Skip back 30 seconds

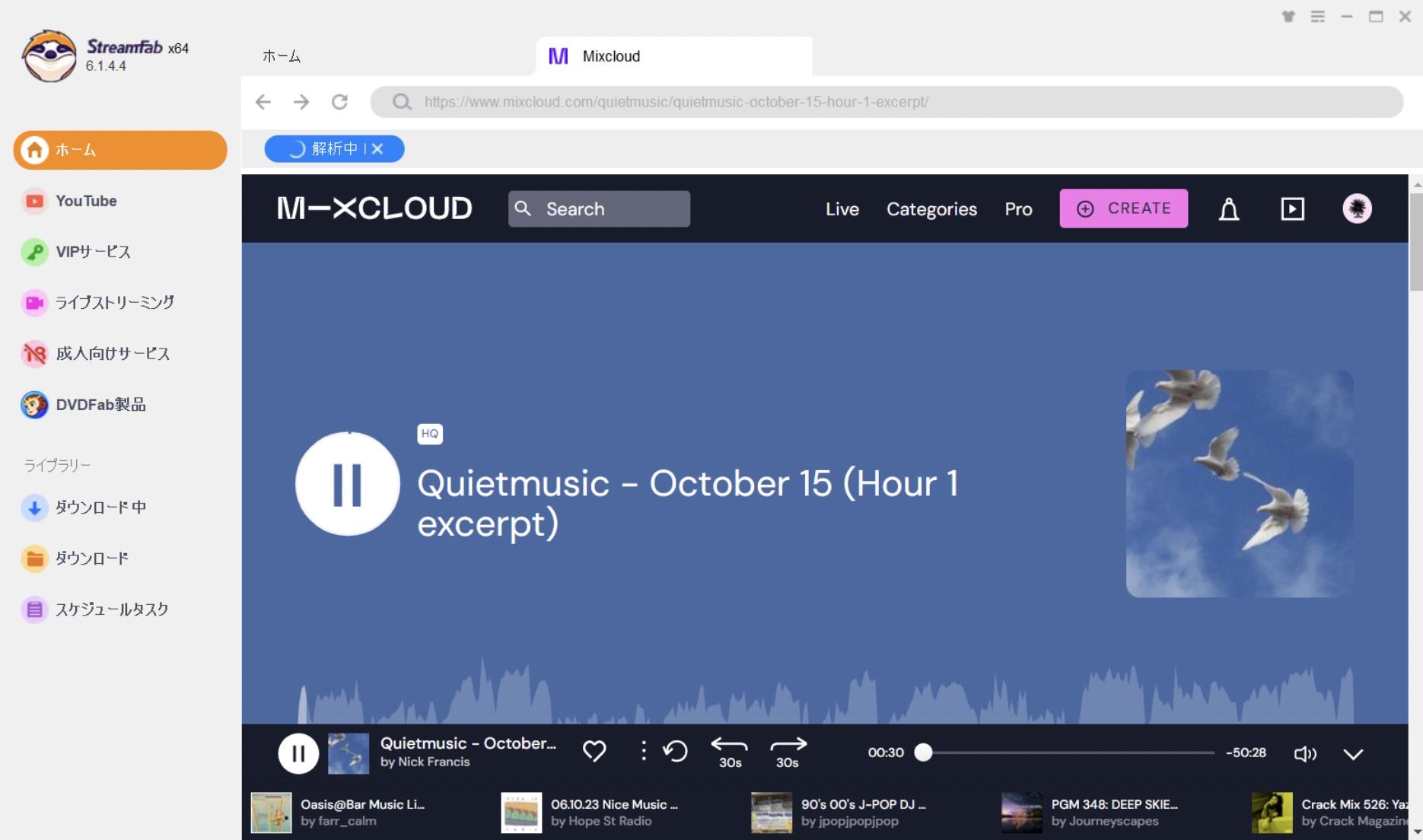click(x=730, y=753)
